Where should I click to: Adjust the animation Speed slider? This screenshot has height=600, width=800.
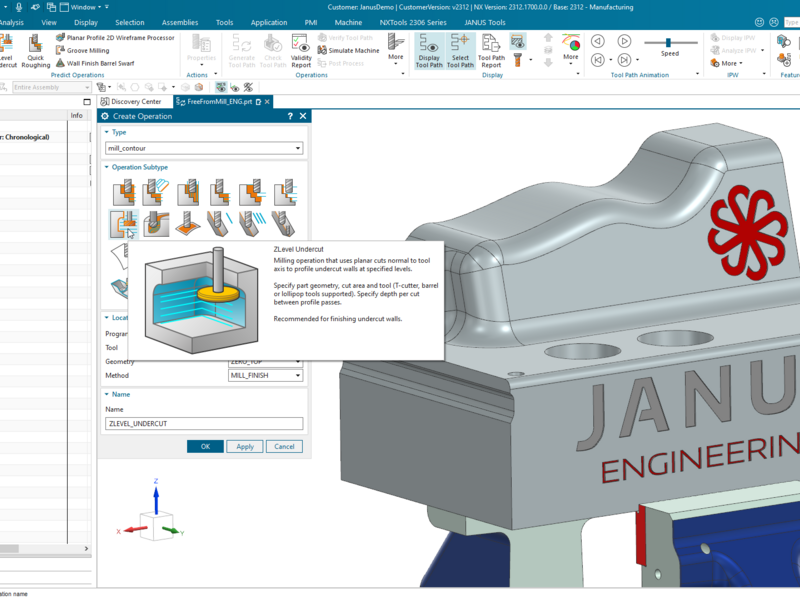[x=668, y=42]
